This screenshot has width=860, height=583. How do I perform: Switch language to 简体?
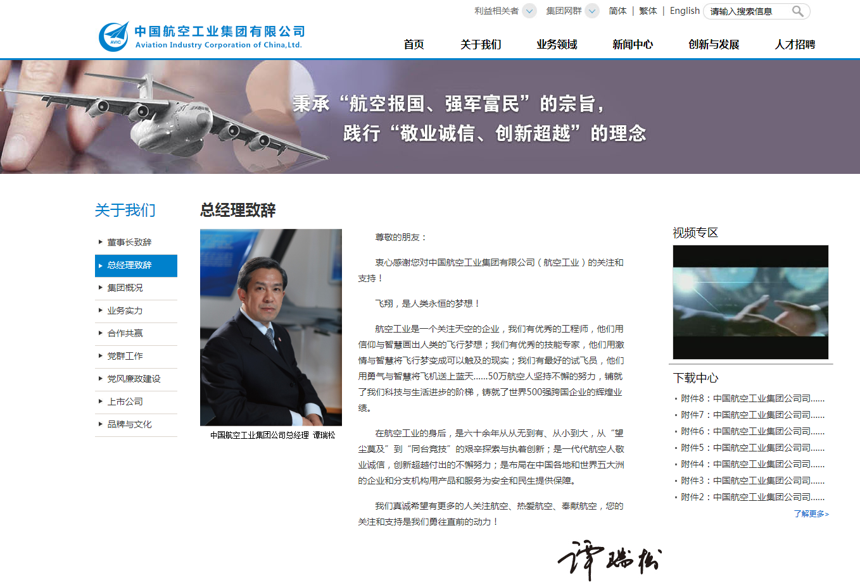coord(618,11)
